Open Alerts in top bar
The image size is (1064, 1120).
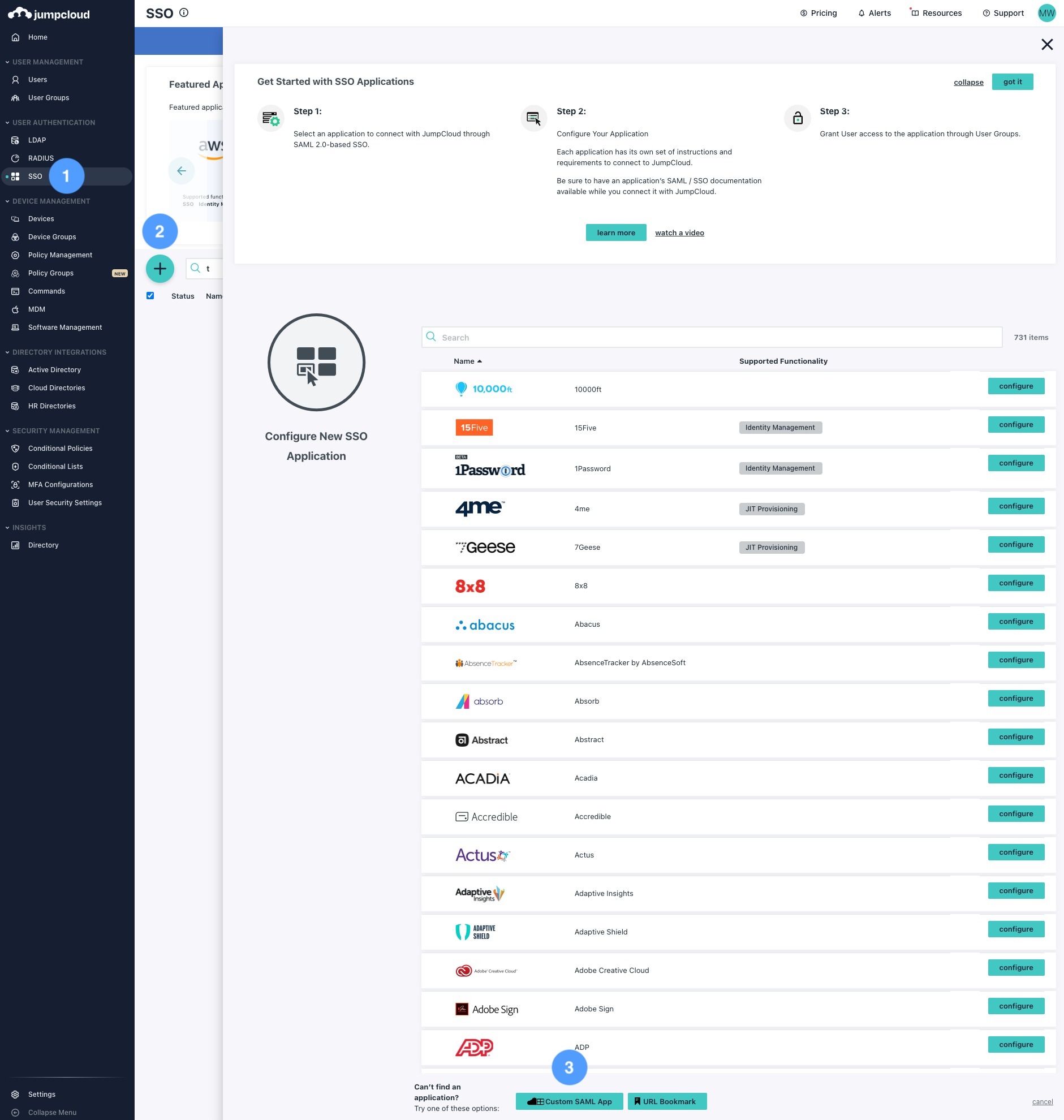point(874,13)
